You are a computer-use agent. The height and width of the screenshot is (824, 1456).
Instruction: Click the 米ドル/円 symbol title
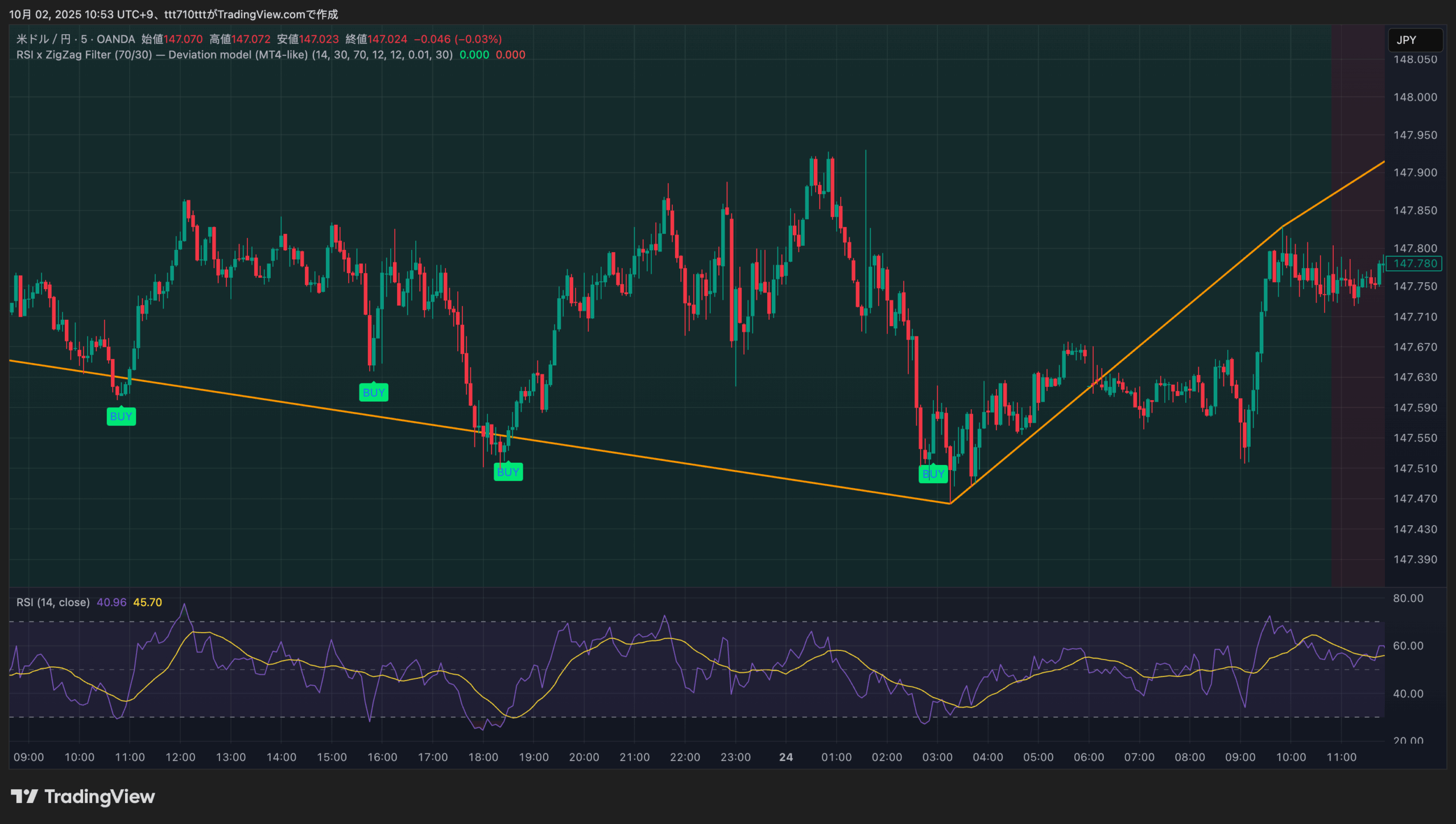point(43,39)
